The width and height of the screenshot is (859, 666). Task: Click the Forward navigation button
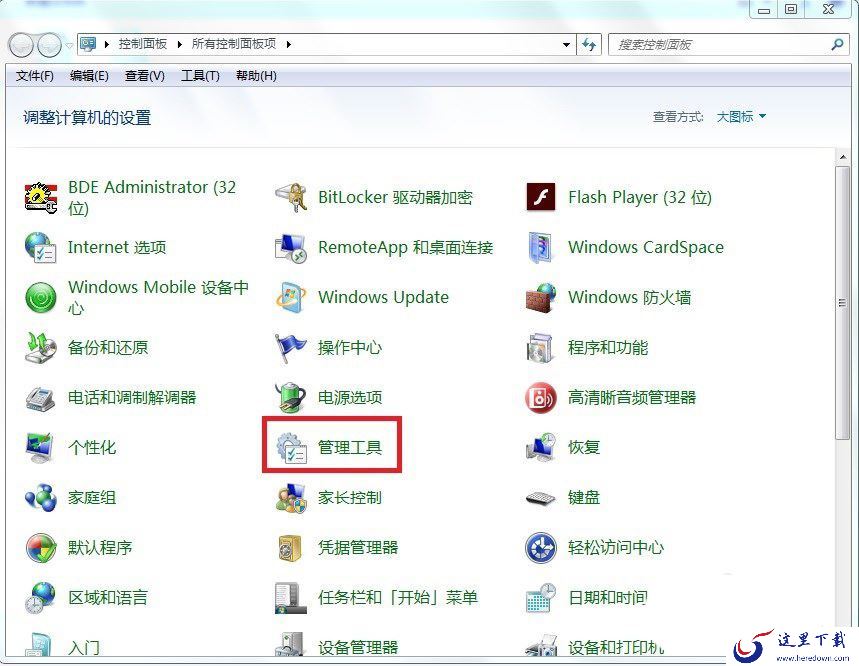click(x=49, y=45)
